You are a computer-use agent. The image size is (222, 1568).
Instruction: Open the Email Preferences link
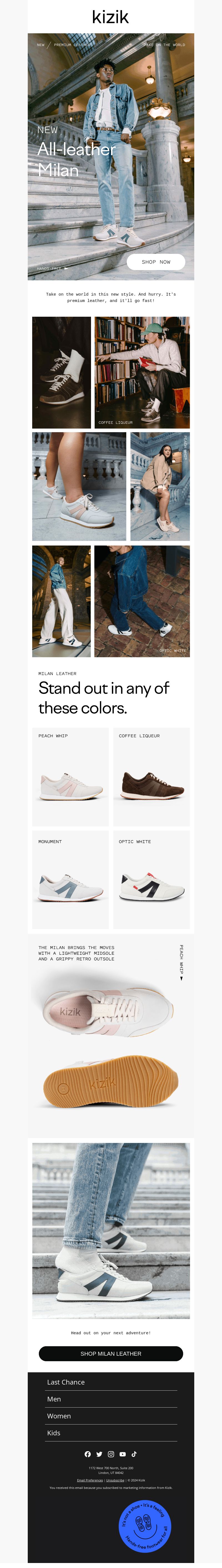pyautogui.click(x=90, y=1480)
